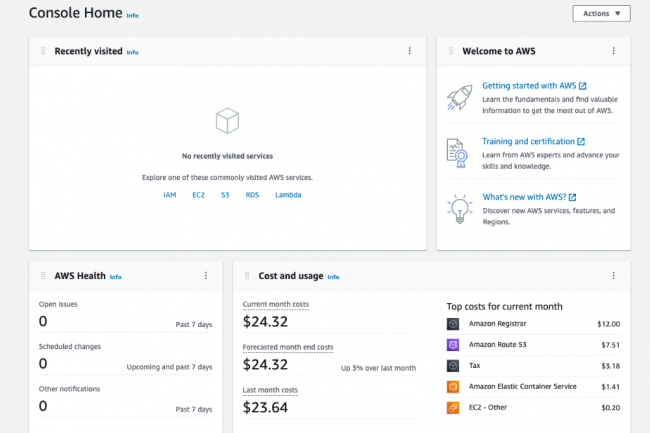Open the Lambda service link
The image size is (650, 433).
pyautogui.click(x=288, y=195)
